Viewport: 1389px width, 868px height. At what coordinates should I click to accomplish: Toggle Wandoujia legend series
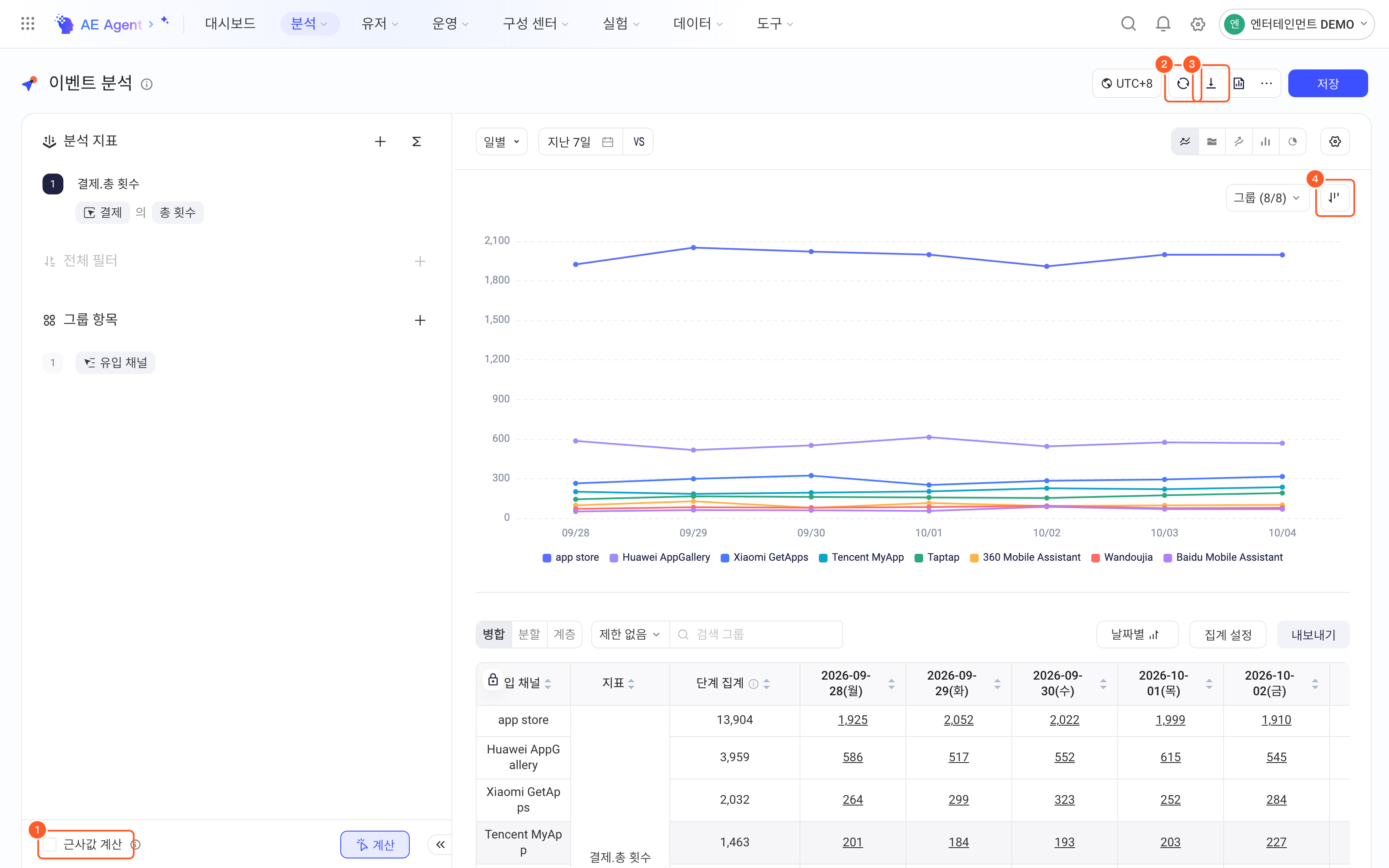(x=1122, y=557)
